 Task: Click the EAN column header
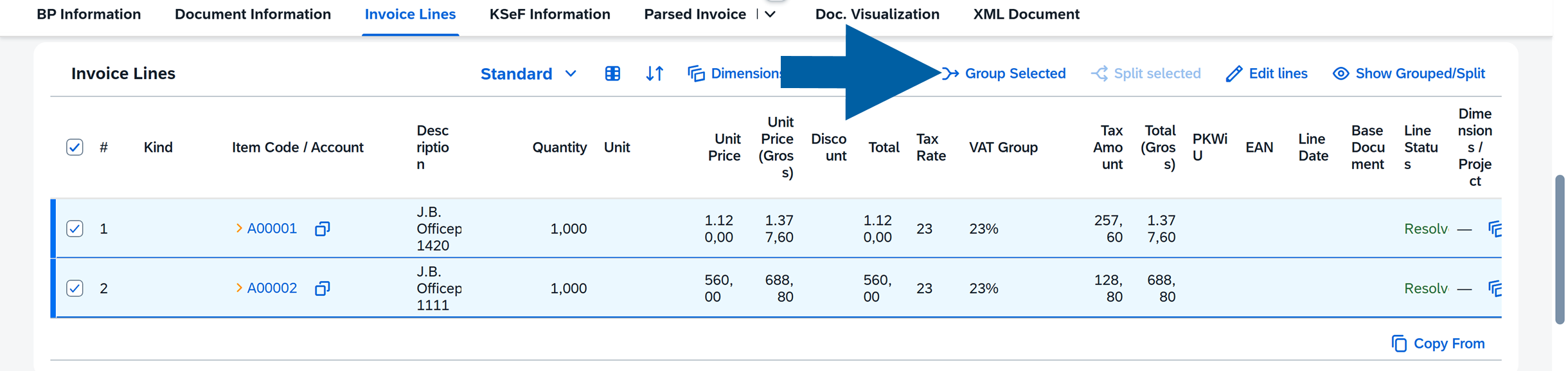pyautogui.click(x=1259, y=148)
